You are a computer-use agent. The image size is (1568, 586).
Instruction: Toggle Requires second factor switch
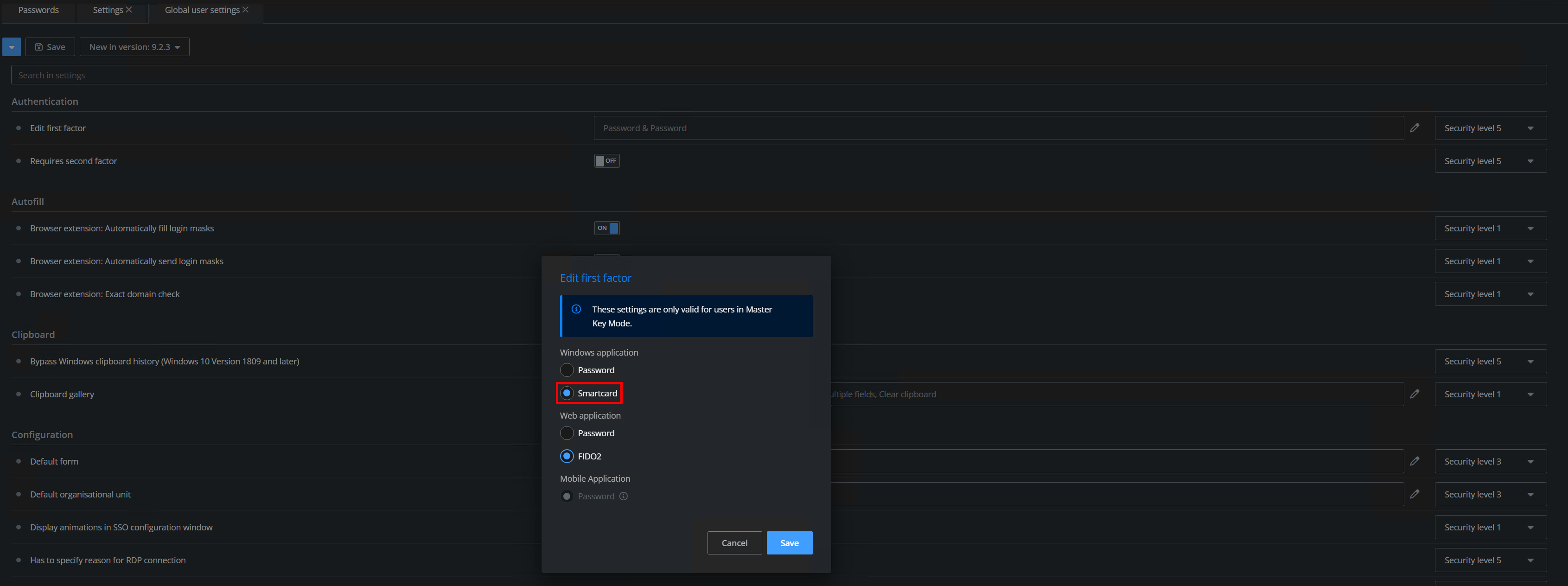tap(606, 161)
